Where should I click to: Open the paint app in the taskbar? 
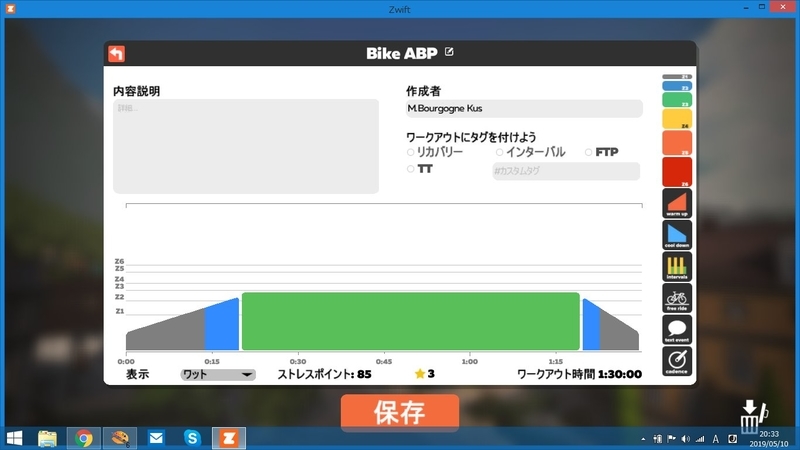point(120,438)
